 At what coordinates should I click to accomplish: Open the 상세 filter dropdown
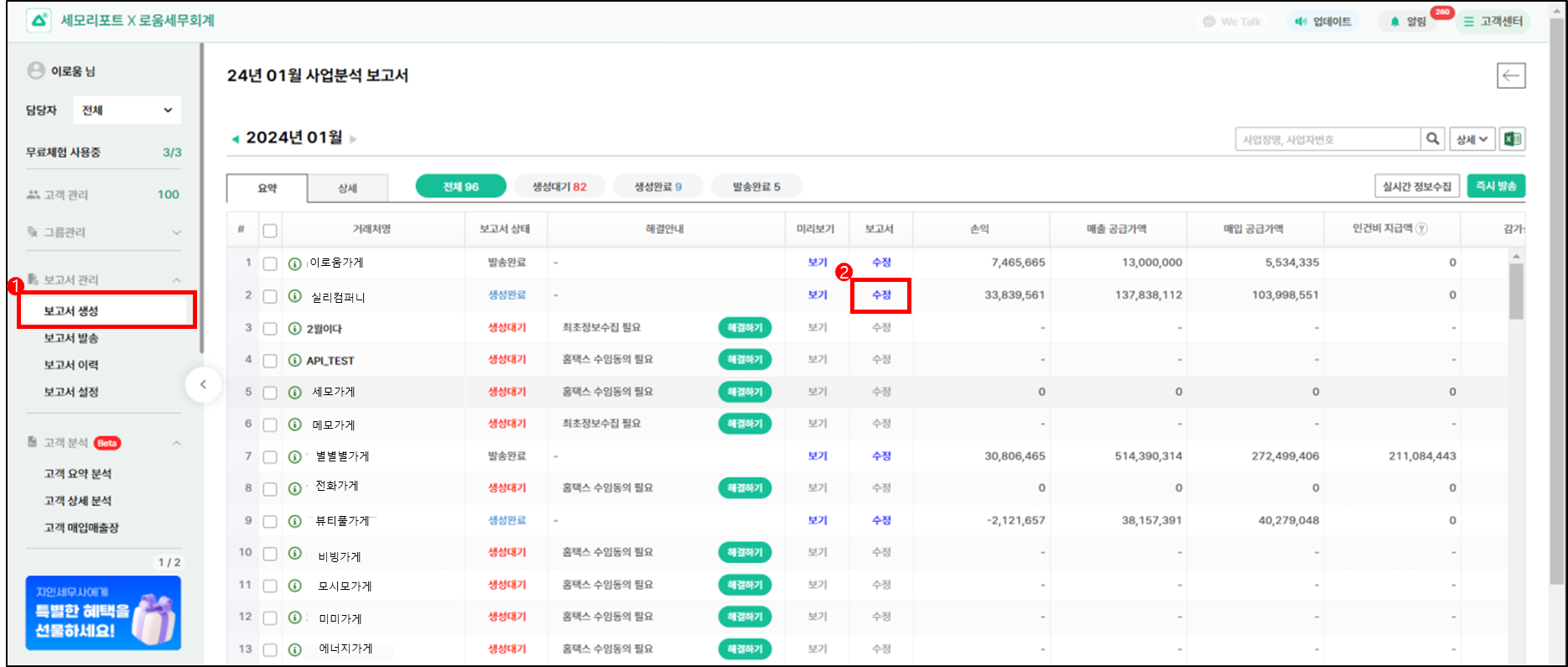pos(1471,139)
